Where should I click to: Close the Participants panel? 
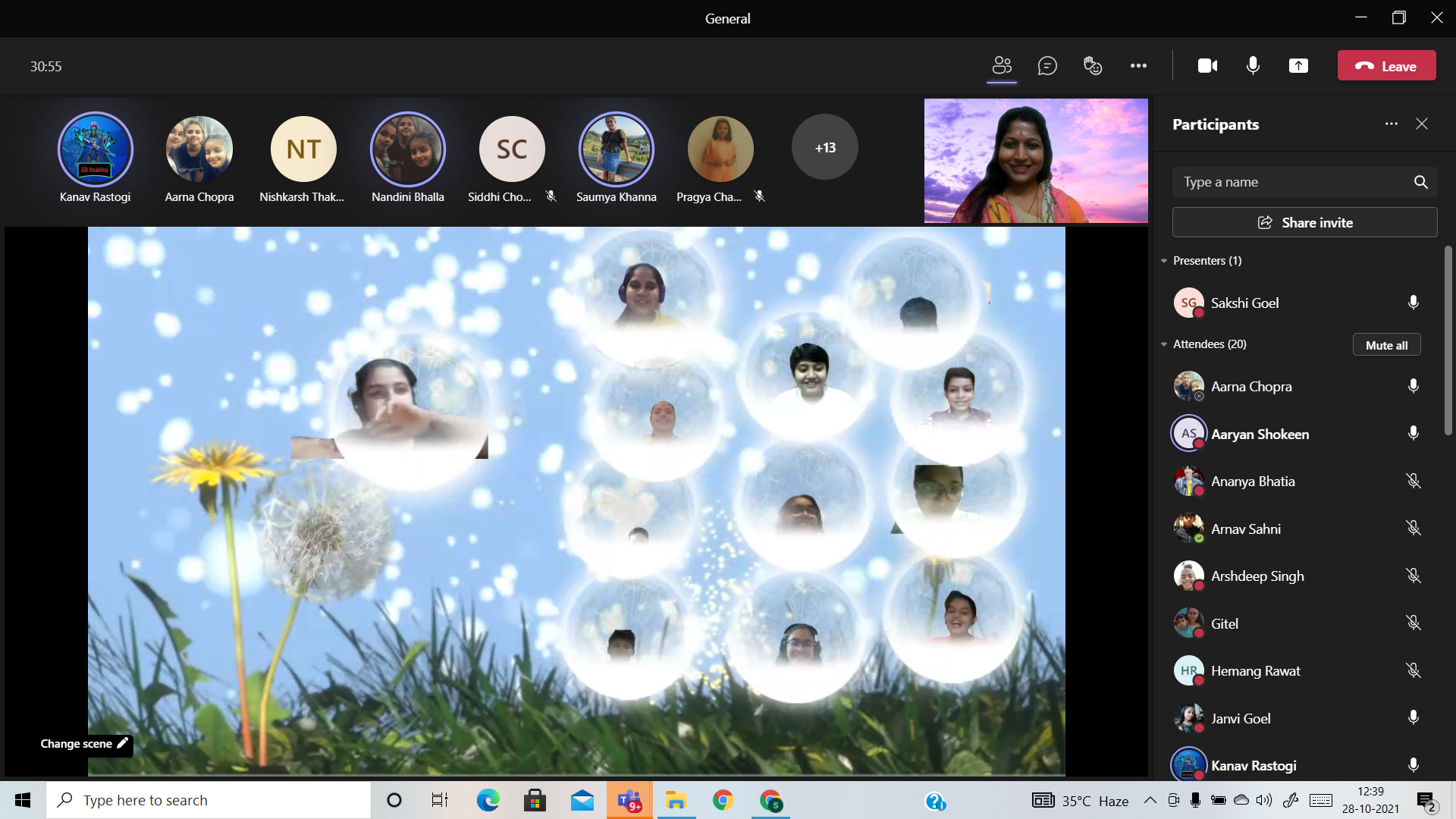1422,124
